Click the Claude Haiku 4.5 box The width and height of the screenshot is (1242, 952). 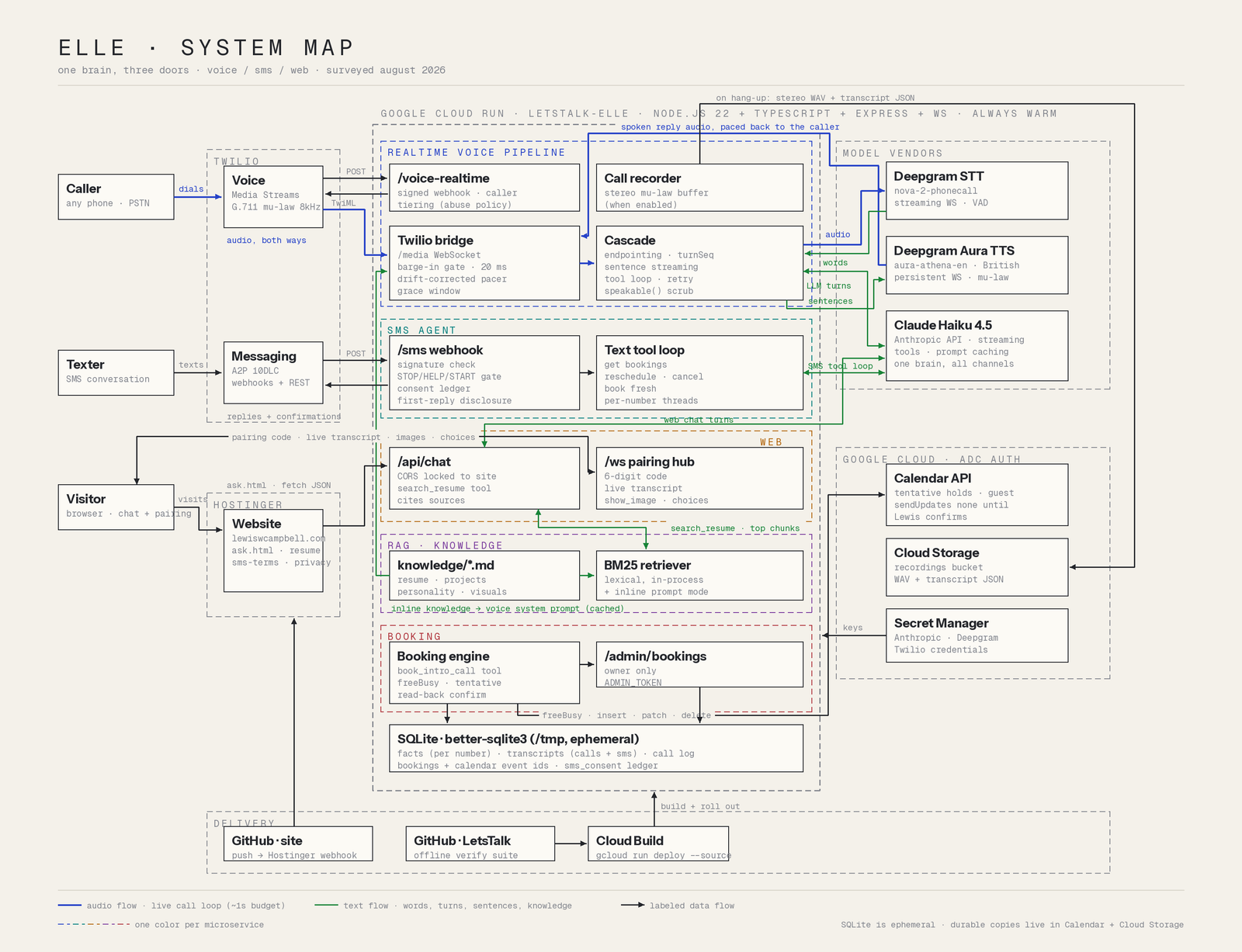977,346
